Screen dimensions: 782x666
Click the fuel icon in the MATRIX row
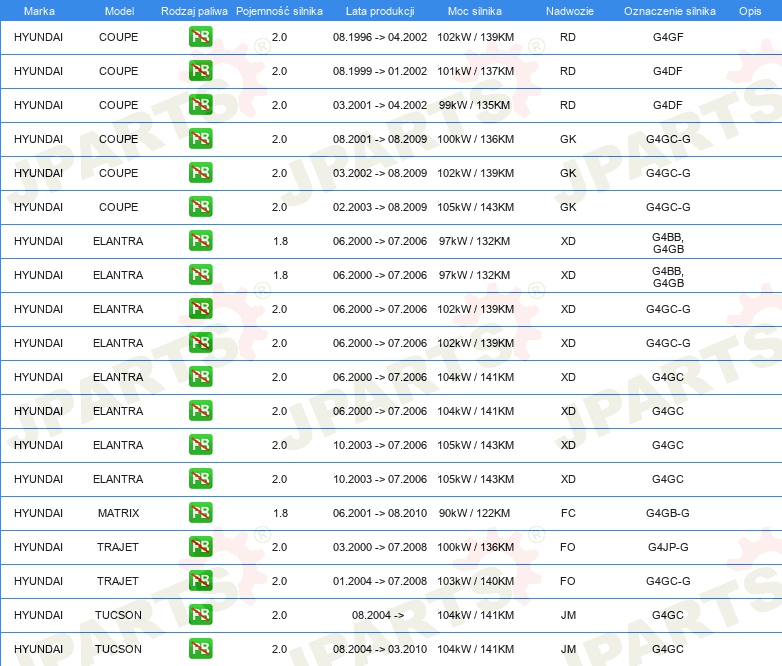pos(200,513)
